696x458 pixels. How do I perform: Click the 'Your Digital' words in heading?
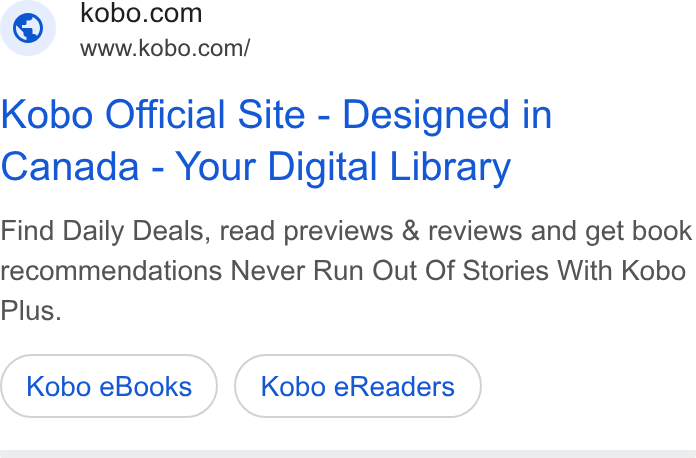coord(276,166)
